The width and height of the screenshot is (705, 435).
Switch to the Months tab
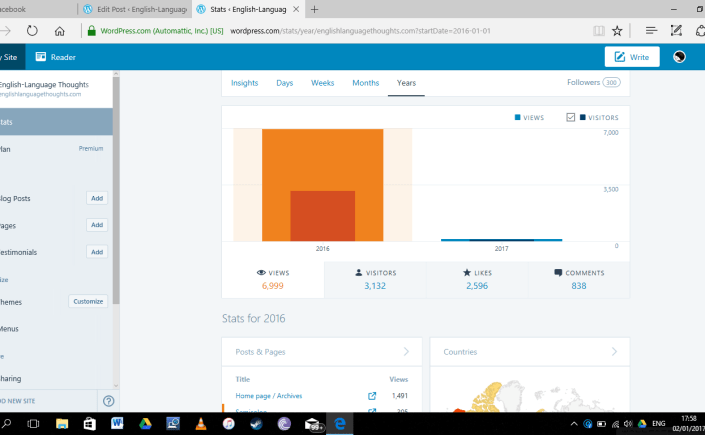365,83
